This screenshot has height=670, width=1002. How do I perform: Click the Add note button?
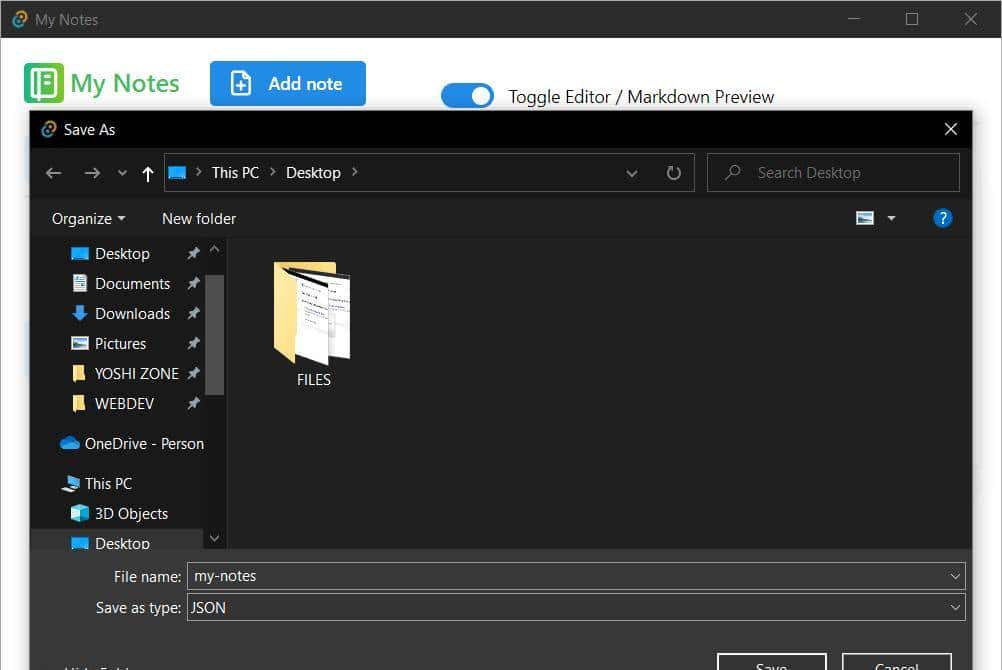(x=288, y=84)
